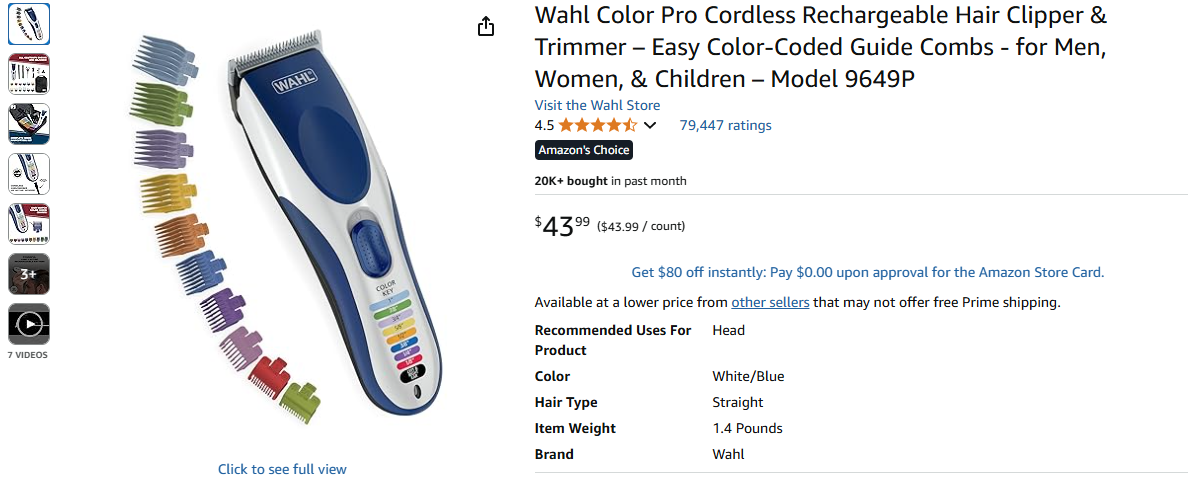The width and height of the screenshot is (1188, 483).
Task: Click the Amazon Store Card $80 offer
Action: click(867, 272)
